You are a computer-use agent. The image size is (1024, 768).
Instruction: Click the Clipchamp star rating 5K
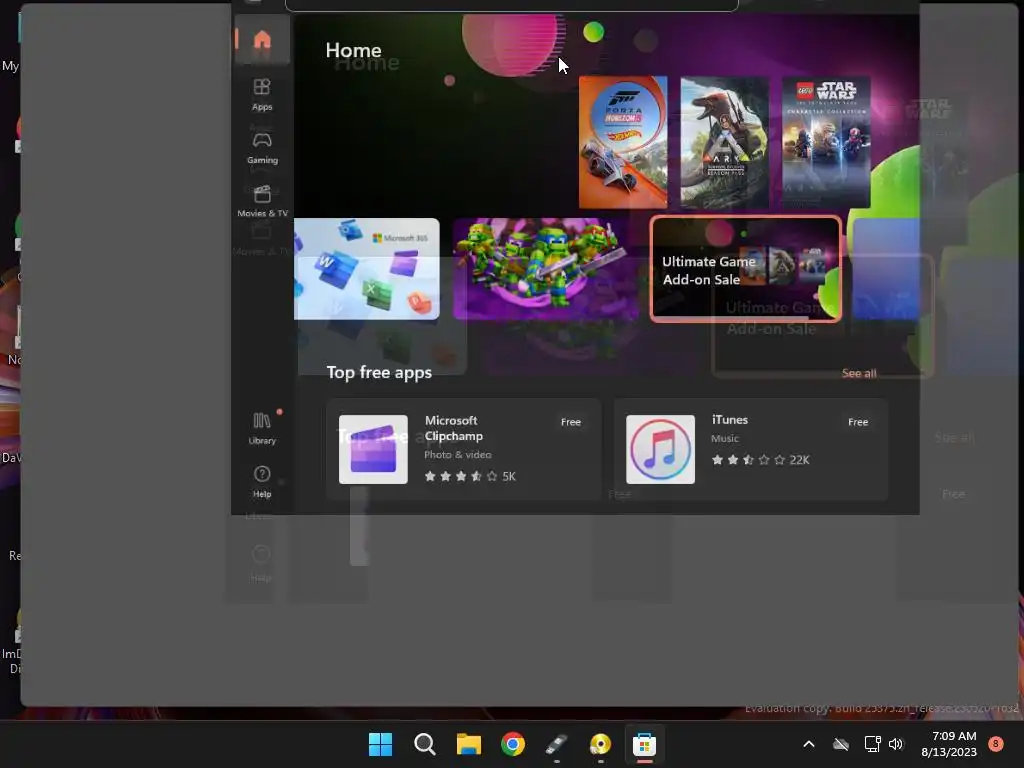(x=470, y=476)
